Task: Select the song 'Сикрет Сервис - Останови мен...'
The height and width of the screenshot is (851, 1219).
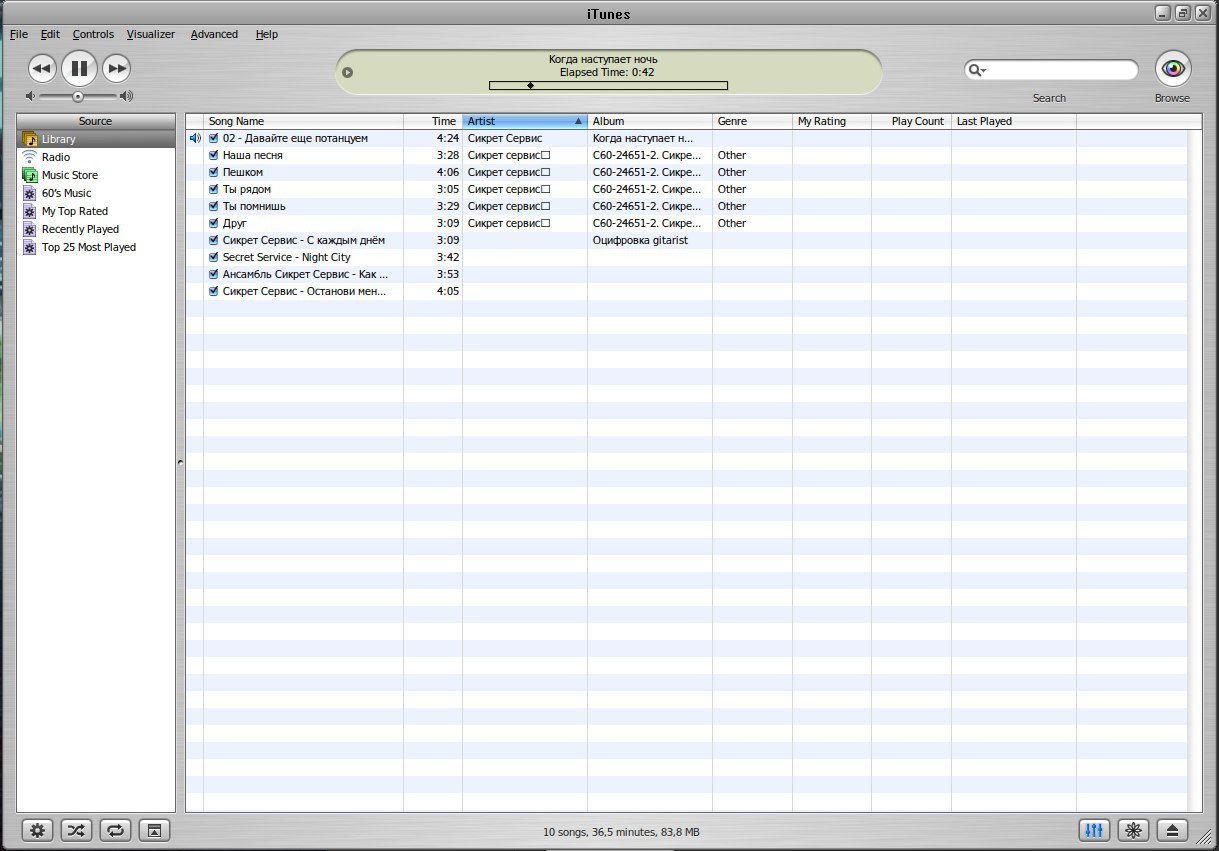Action: tap(304, 291)
